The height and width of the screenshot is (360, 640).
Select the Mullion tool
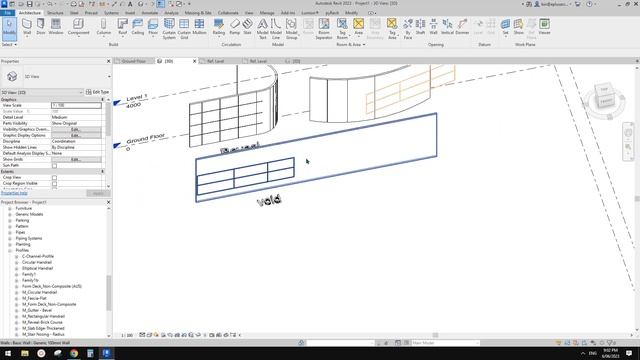click(199, 27)
